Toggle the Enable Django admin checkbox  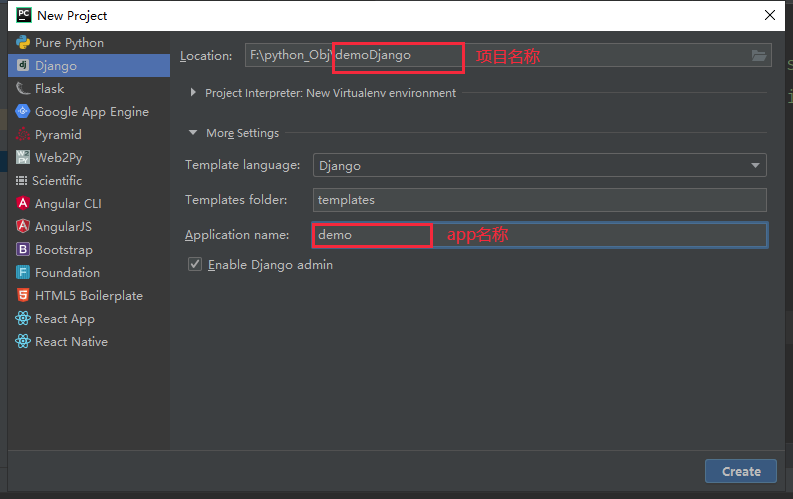click(195, 264)
